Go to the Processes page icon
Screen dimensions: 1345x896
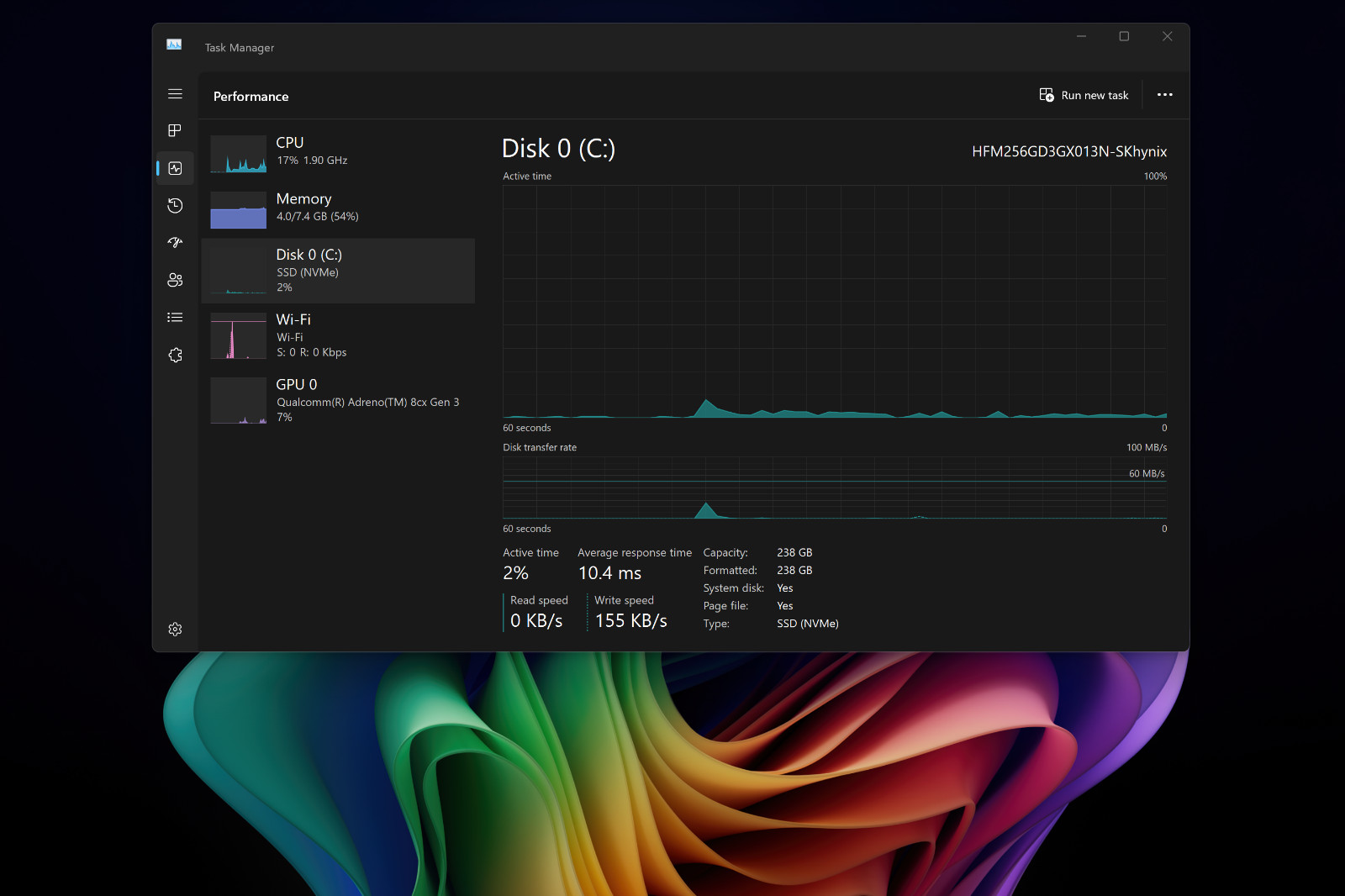coord(175,130)
